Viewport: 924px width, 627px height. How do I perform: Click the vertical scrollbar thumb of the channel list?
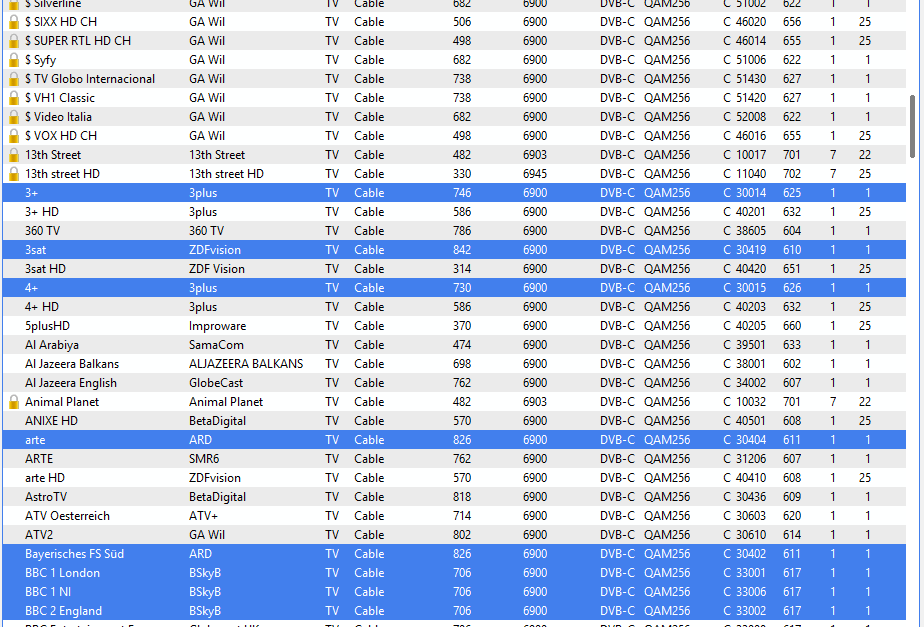click(x=913, y=126)
